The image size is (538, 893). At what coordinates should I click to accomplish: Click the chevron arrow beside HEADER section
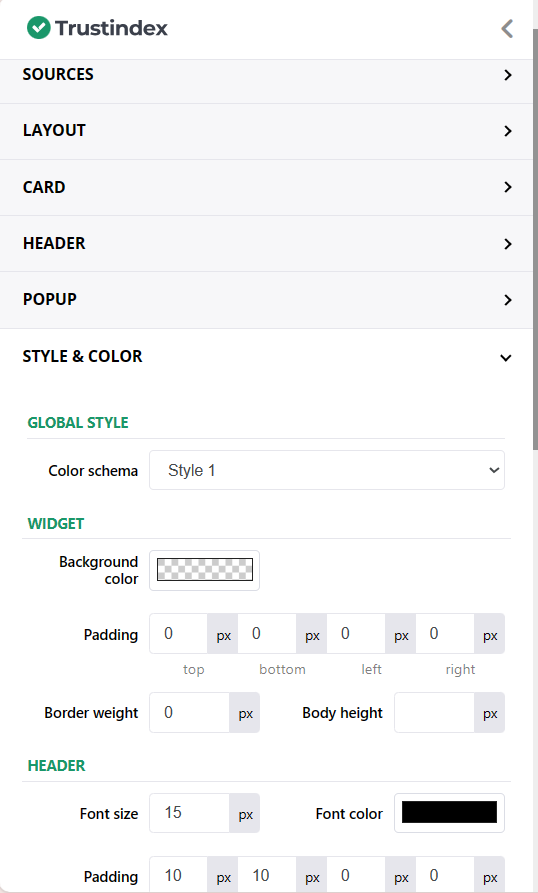click(507, 244)
